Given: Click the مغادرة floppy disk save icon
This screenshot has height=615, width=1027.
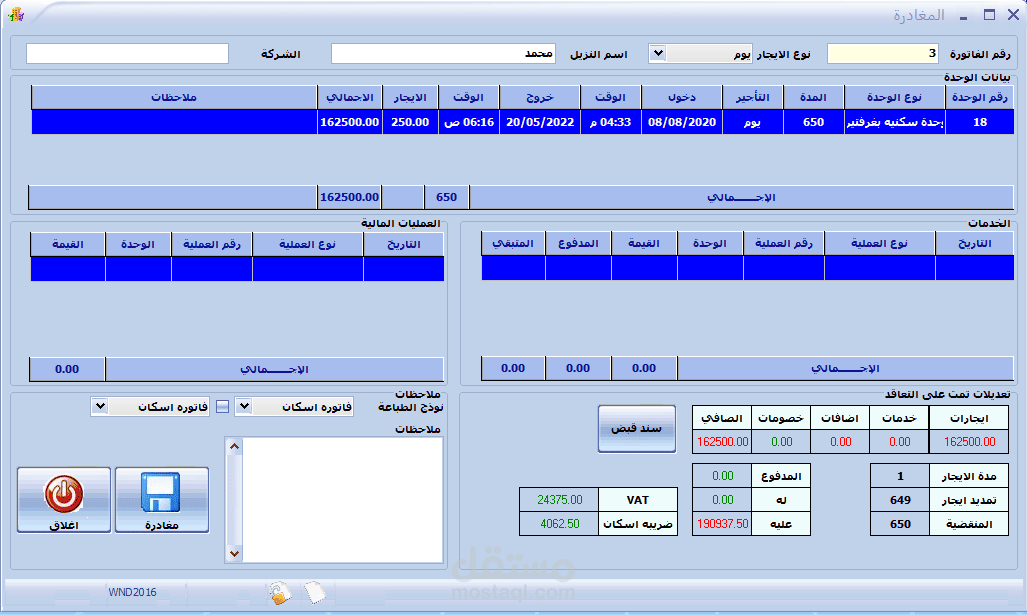Looking at the screenshot, I should tap(160, 493).
